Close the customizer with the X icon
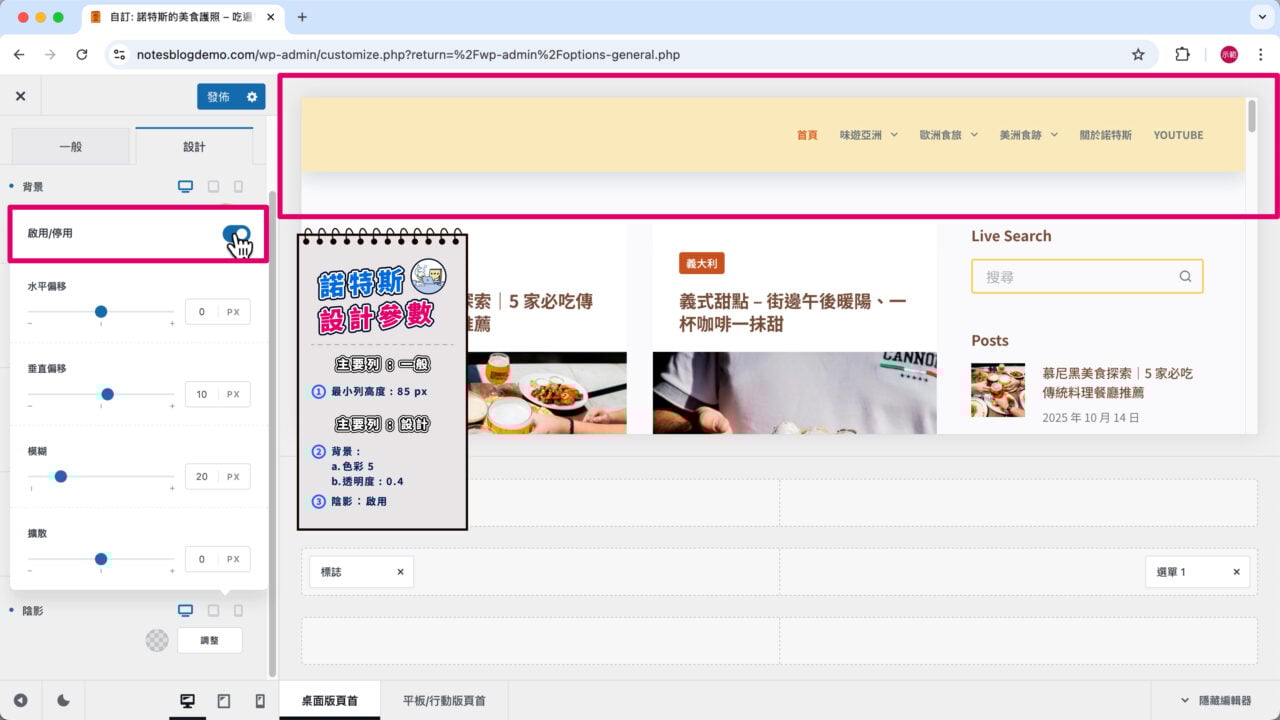Viewport: 1280px width, 720px height. 20,96
